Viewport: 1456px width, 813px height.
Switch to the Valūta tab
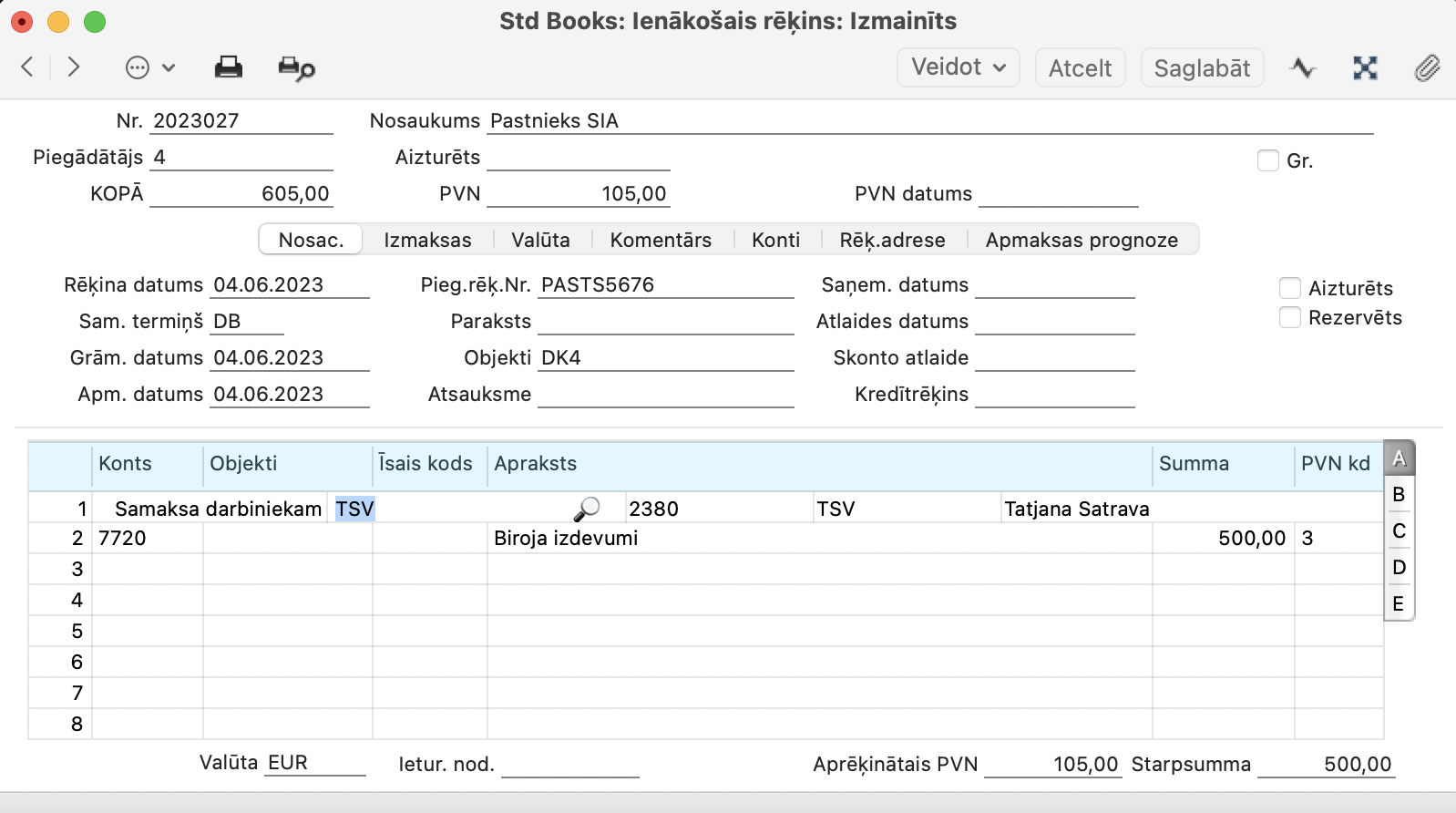tap(540, 240)
